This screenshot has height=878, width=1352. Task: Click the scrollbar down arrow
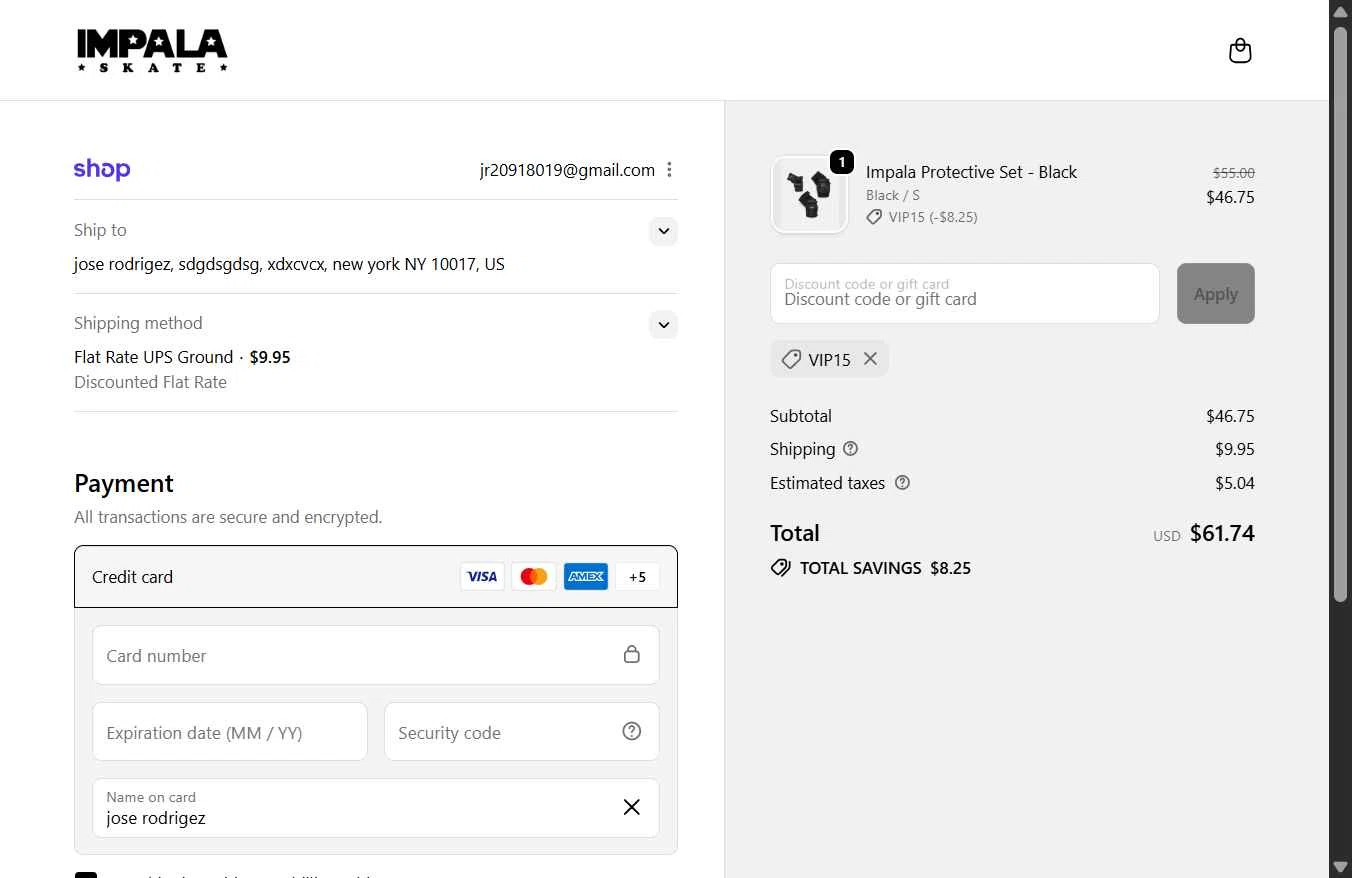click(1341, 866)
